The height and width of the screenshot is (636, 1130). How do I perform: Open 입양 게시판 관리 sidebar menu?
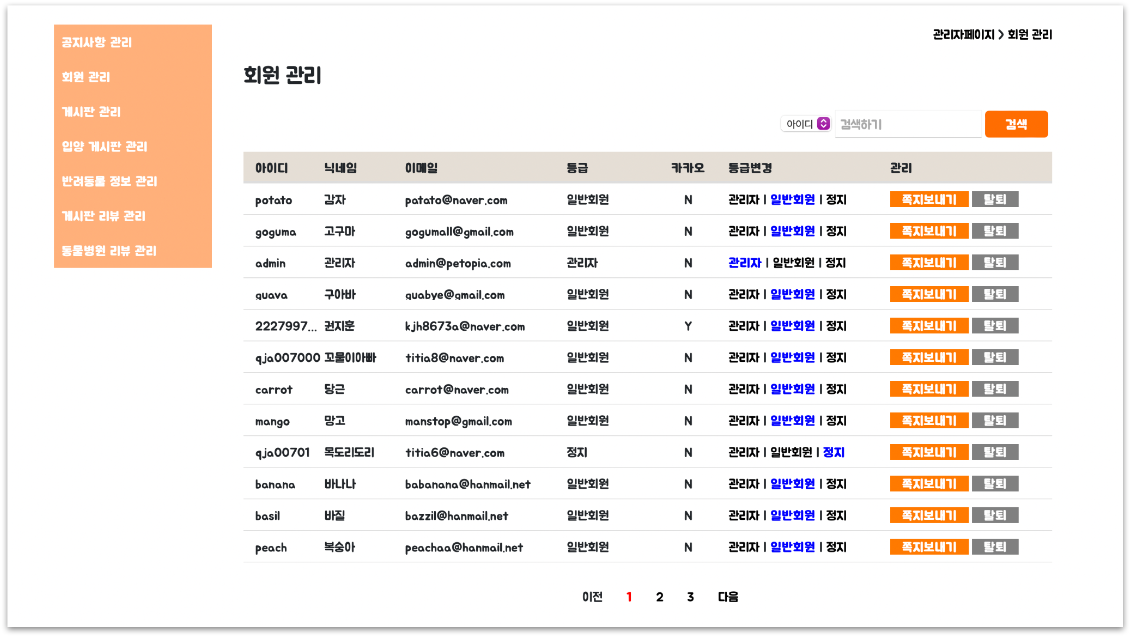tap(104, 146)
